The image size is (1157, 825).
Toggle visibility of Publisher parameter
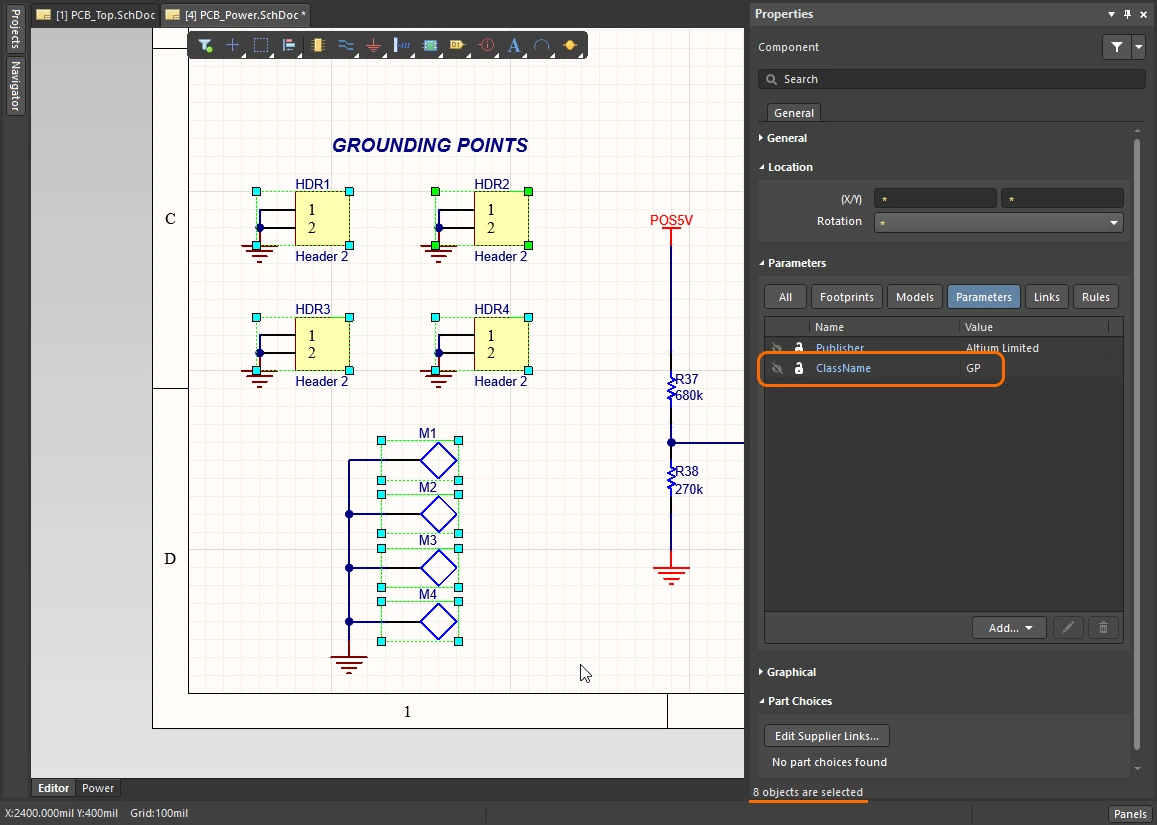[x=776, y=348]
